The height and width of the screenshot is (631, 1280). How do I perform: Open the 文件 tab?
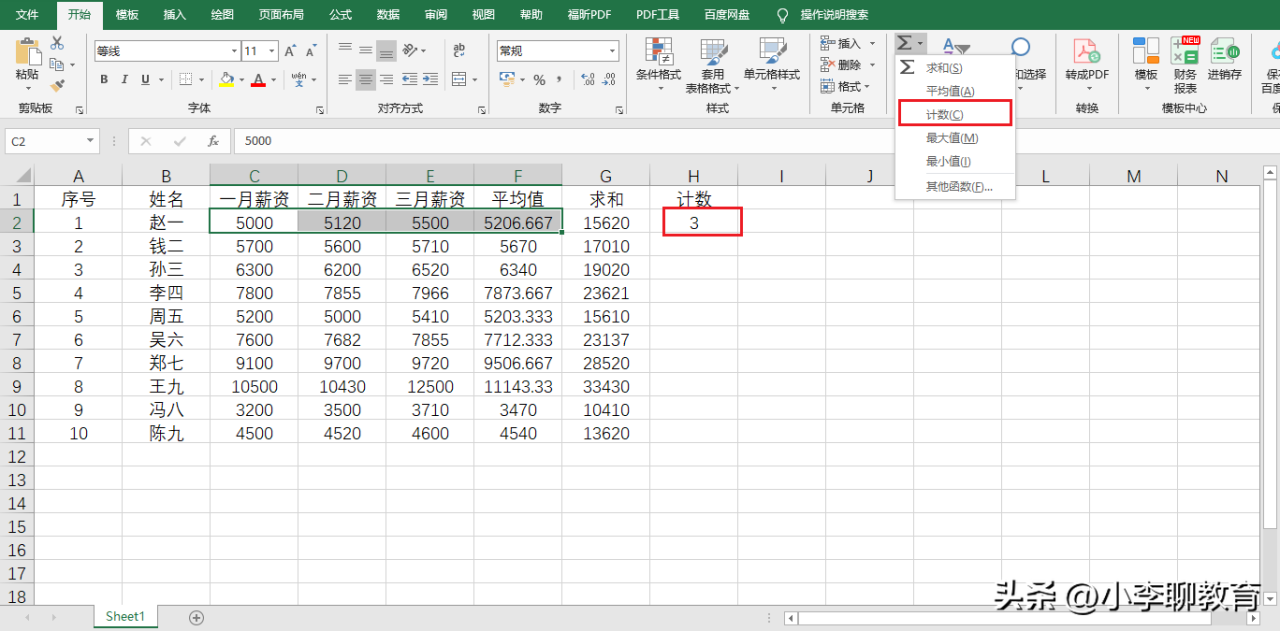pyautogui.click(x=28, y=15)
